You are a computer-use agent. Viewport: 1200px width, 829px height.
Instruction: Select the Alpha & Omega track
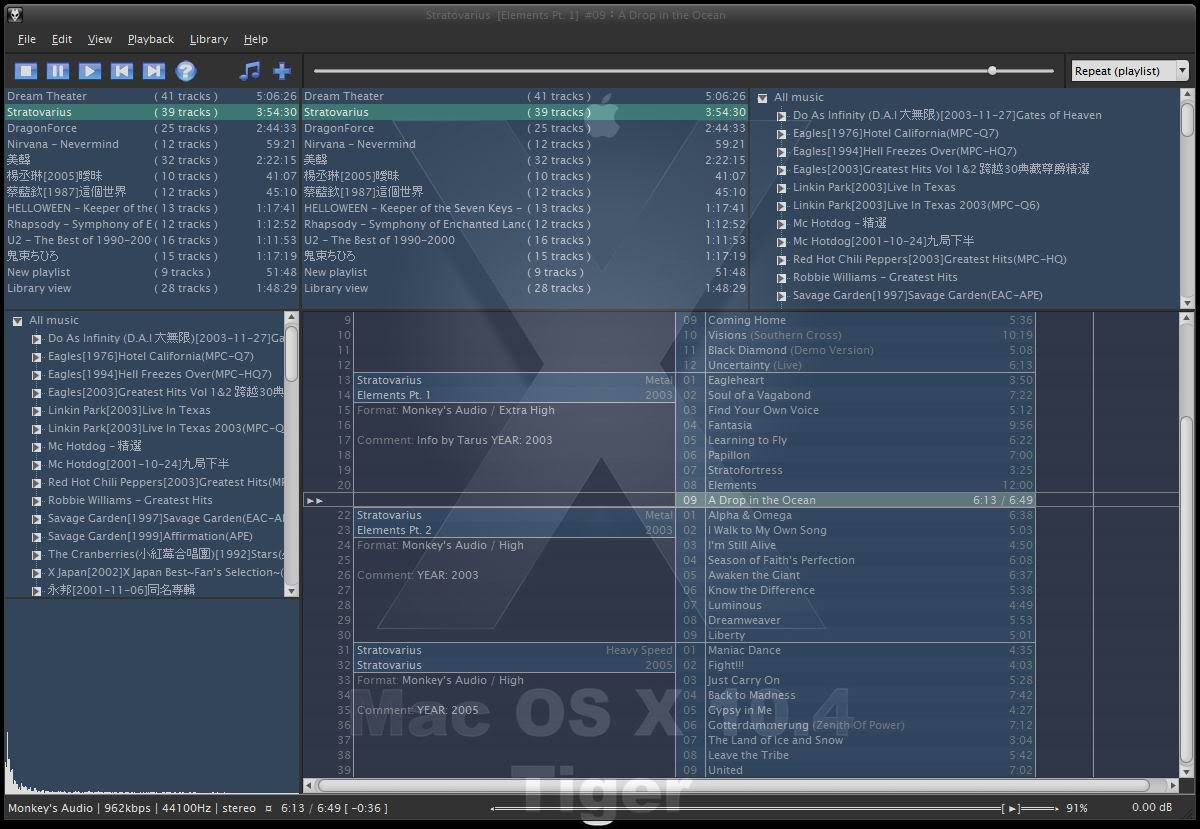[x=857, y=515]
